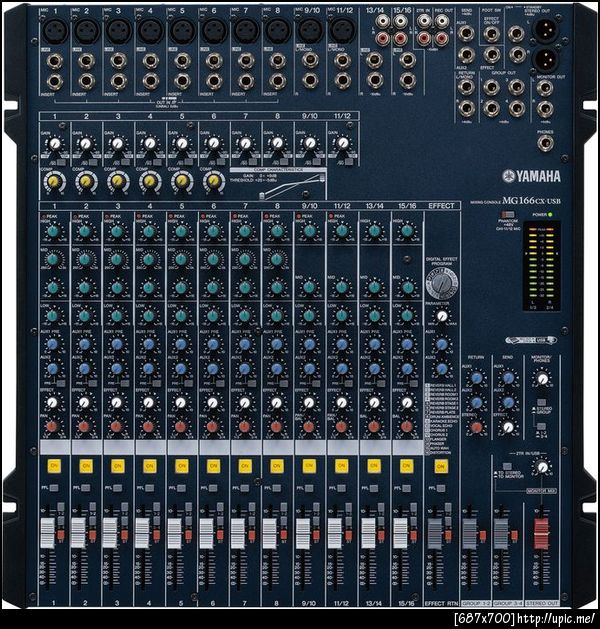Click the PHONES headphone jack
This screenshot has height=629, width=600.
click(545, 143)
